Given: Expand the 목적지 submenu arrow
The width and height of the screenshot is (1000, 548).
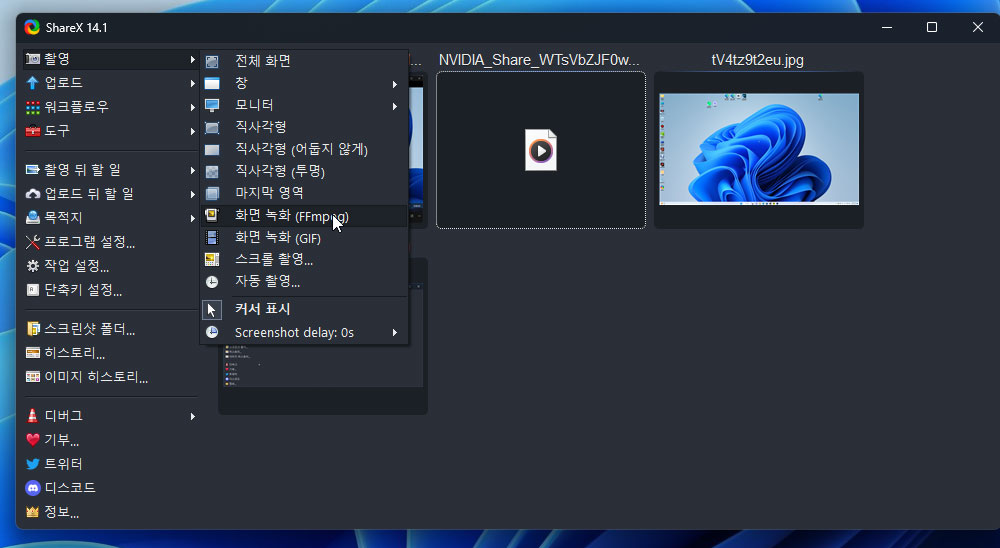Looking at the screenshot, I should coord(192,219).
